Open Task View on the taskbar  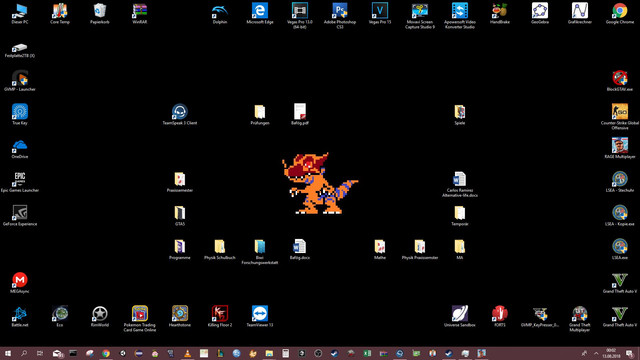40,353
